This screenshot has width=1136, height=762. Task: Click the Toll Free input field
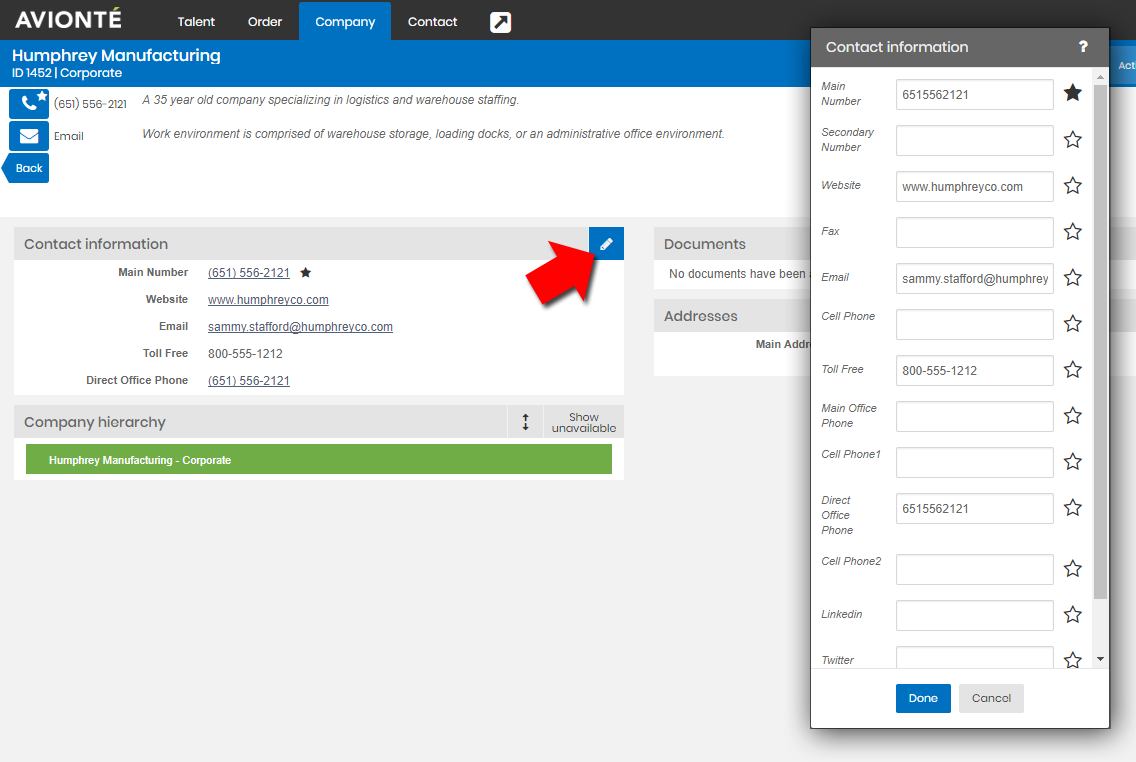click(974, 370)
